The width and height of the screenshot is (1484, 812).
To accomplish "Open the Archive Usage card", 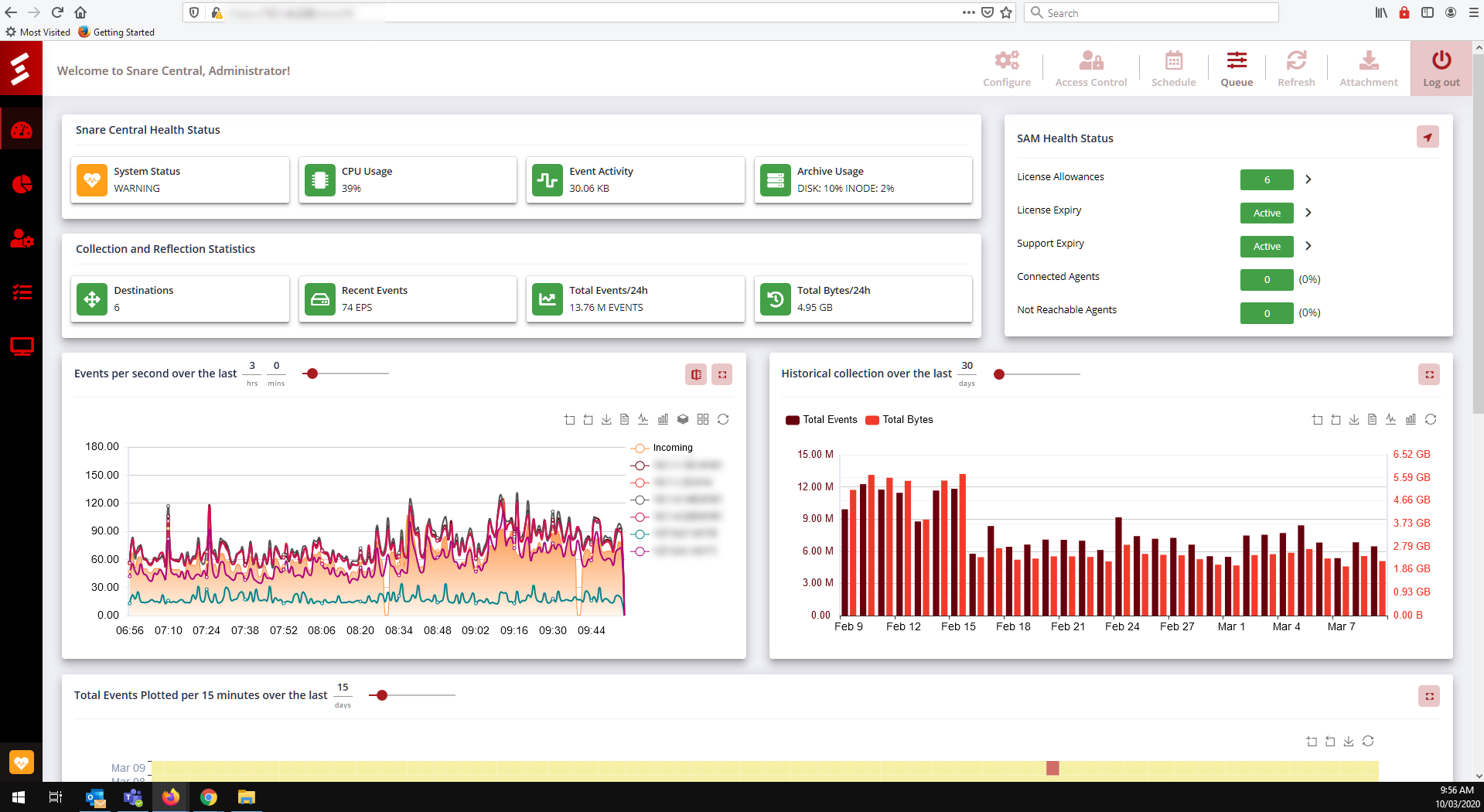I will coord(863,180).
